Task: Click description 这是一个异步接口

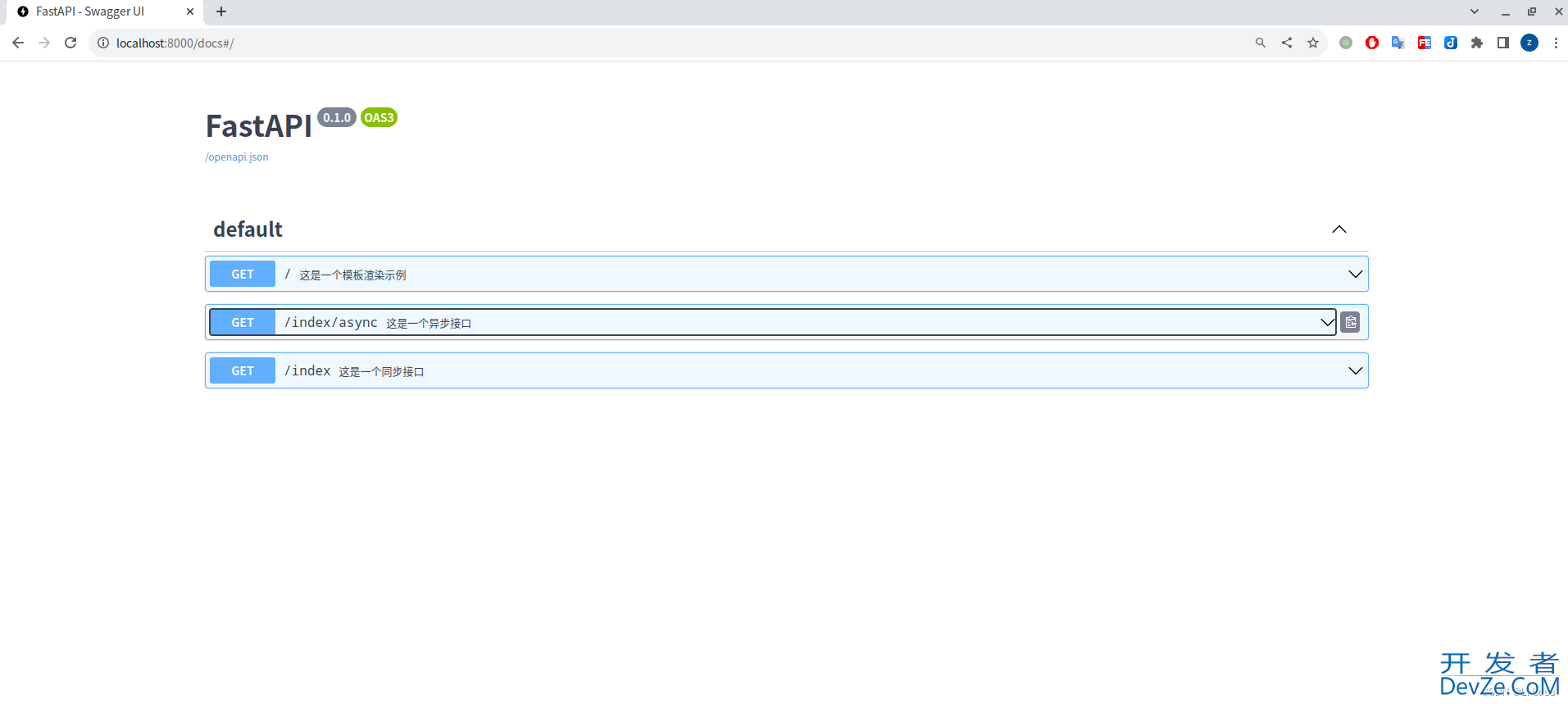Action: [429, 324]
